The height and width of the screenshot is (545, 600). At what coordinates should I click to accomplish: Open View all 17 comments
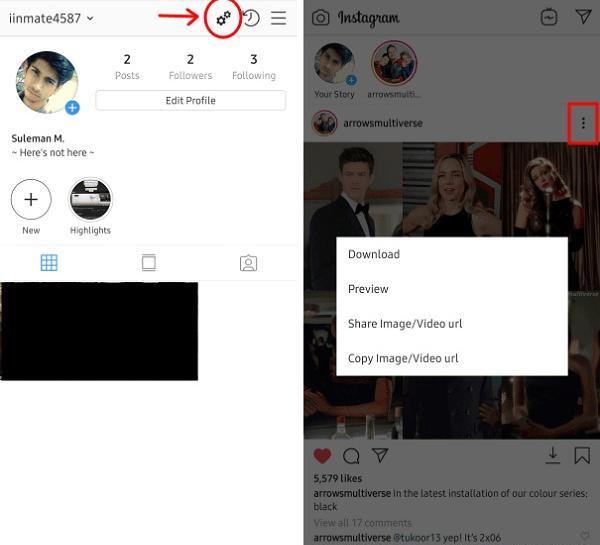pos(362,523)
